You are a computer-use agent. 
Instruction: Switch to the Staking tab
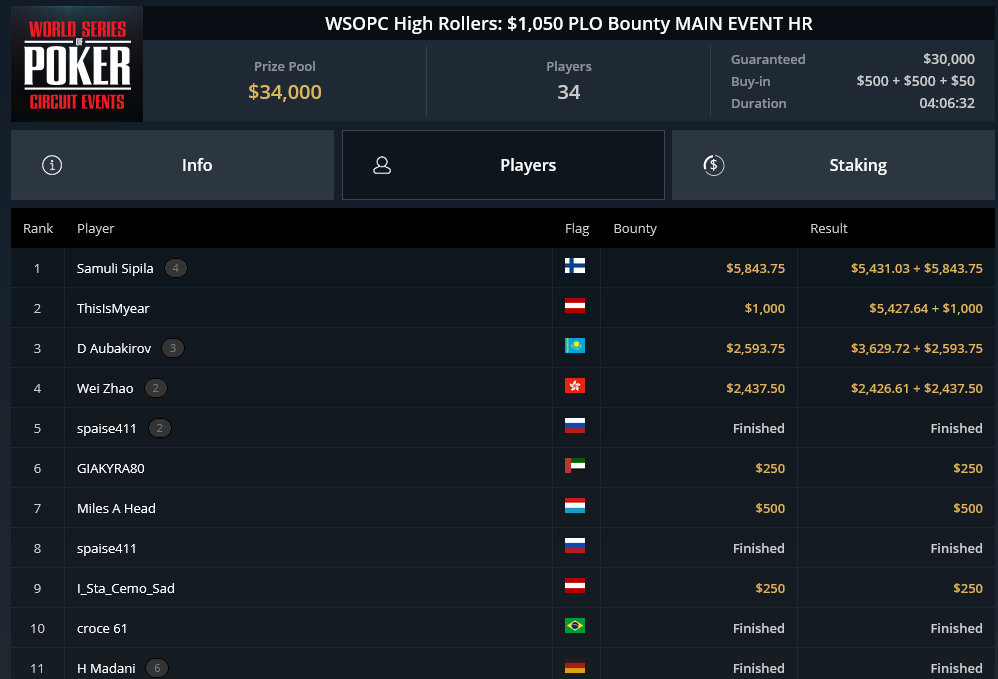833,165
